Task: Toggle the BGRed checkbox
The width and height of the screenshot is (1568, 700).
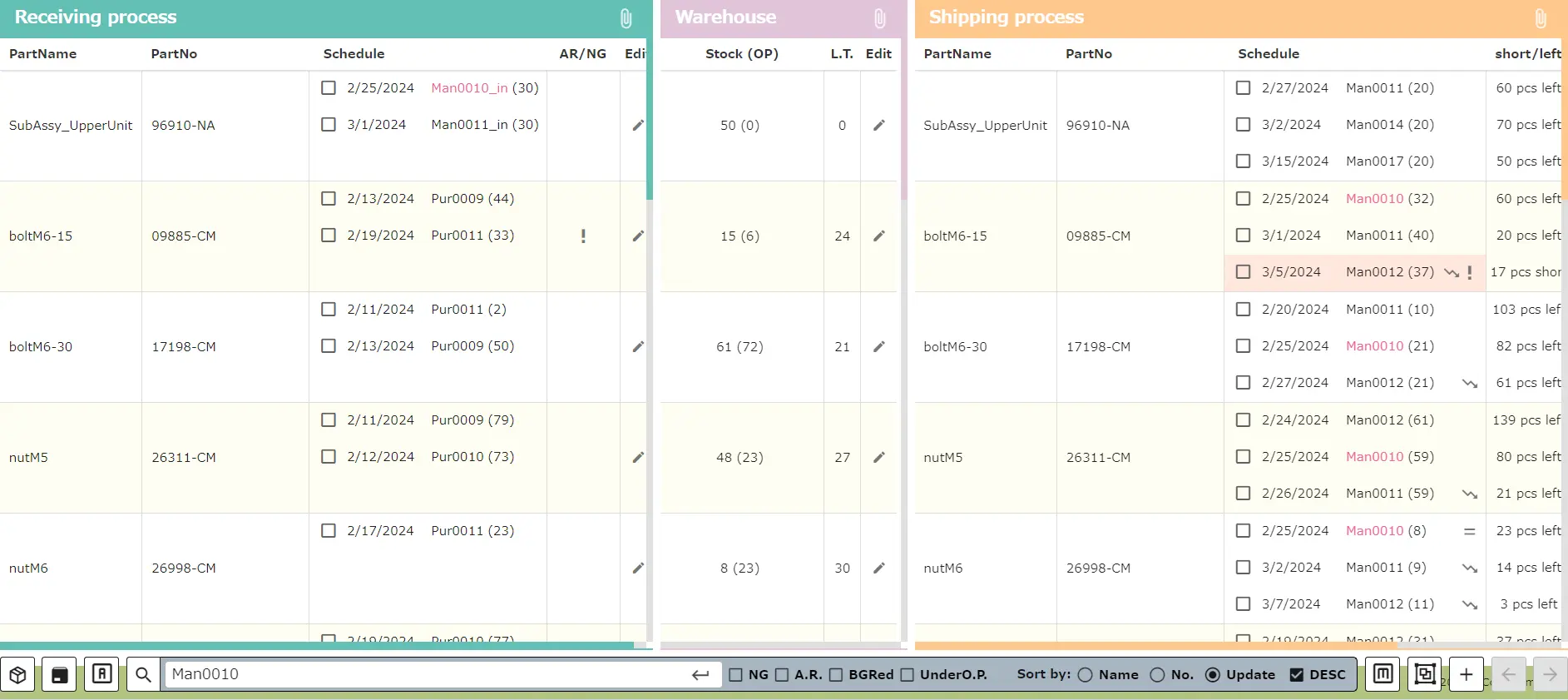Action: coord(836,675)
